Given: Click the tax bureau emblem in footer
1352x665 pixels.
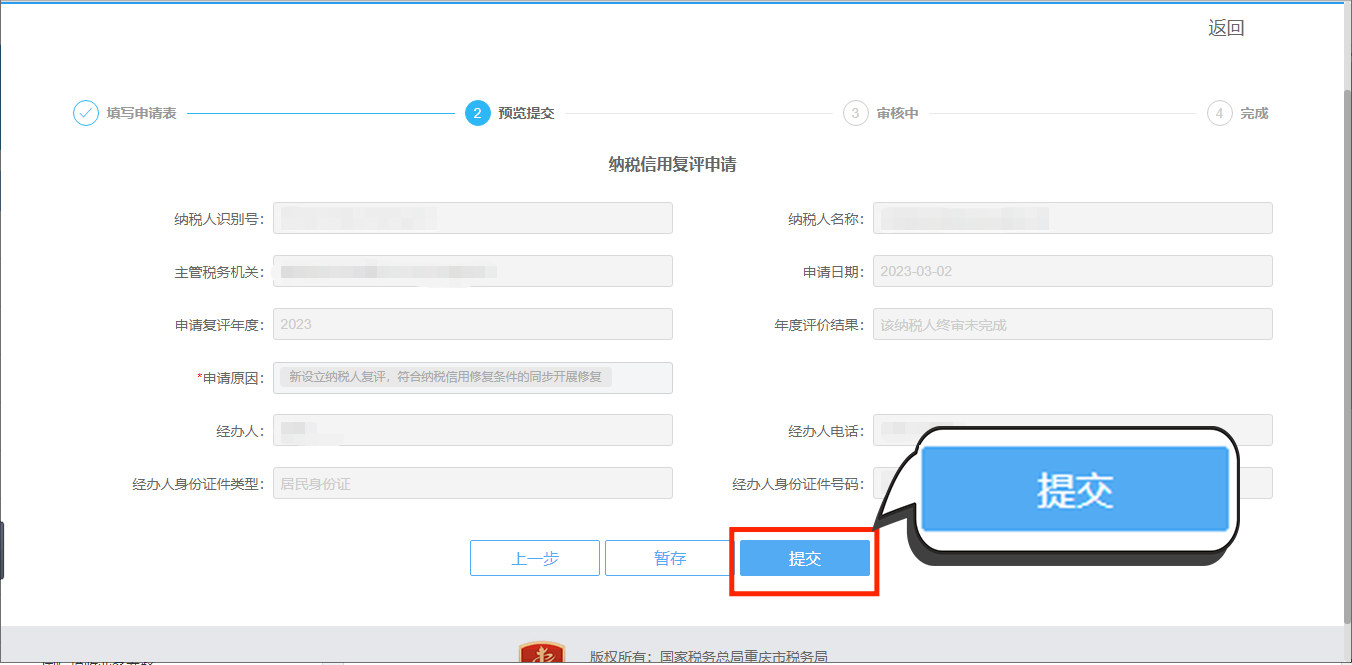Looking at the screenshot, I should tap(541, 653).
